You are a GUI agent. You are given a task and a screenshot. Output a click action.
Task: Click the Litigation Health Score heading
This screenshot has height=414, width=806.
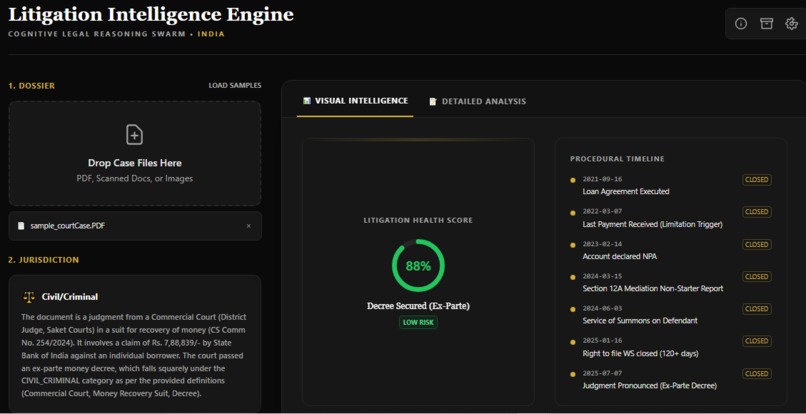(x=418, y=220)
